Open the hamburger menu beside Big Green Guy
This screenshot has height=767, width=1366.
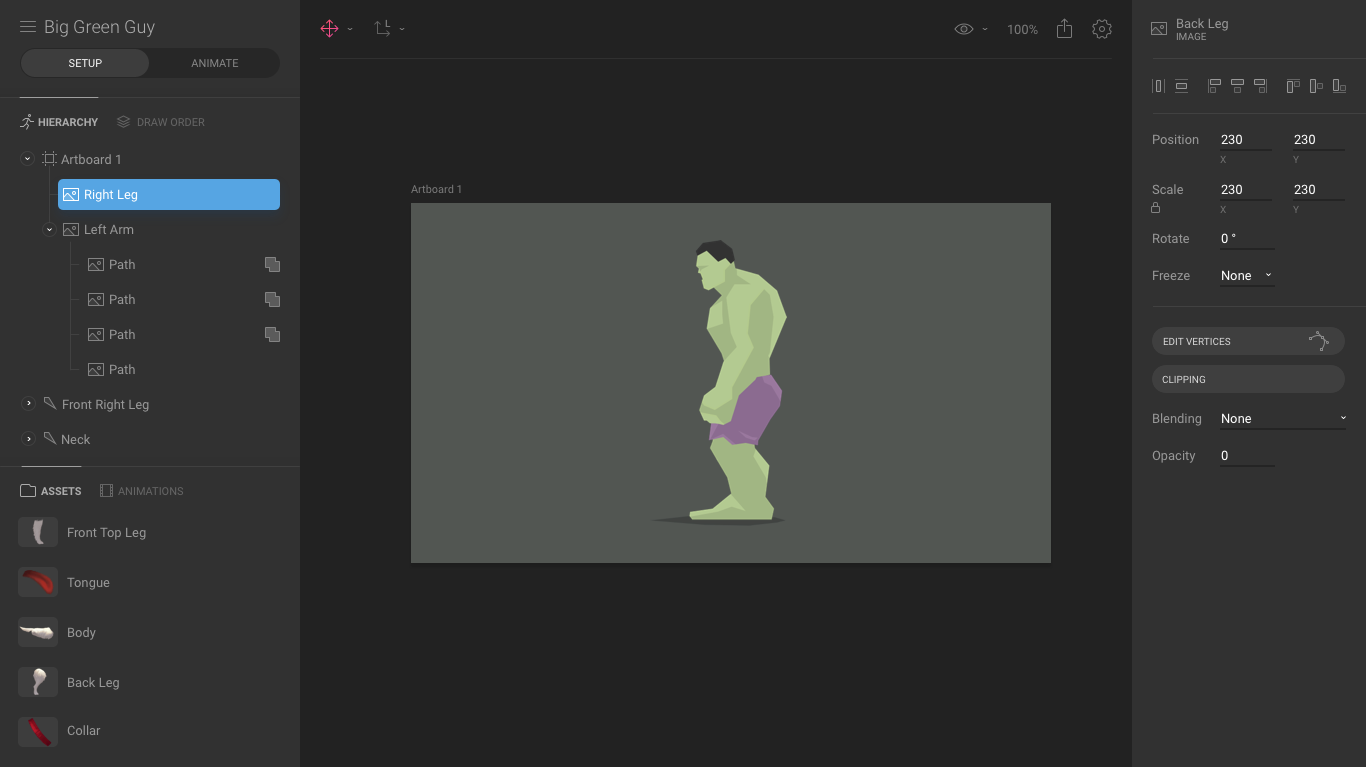point(28,27)
